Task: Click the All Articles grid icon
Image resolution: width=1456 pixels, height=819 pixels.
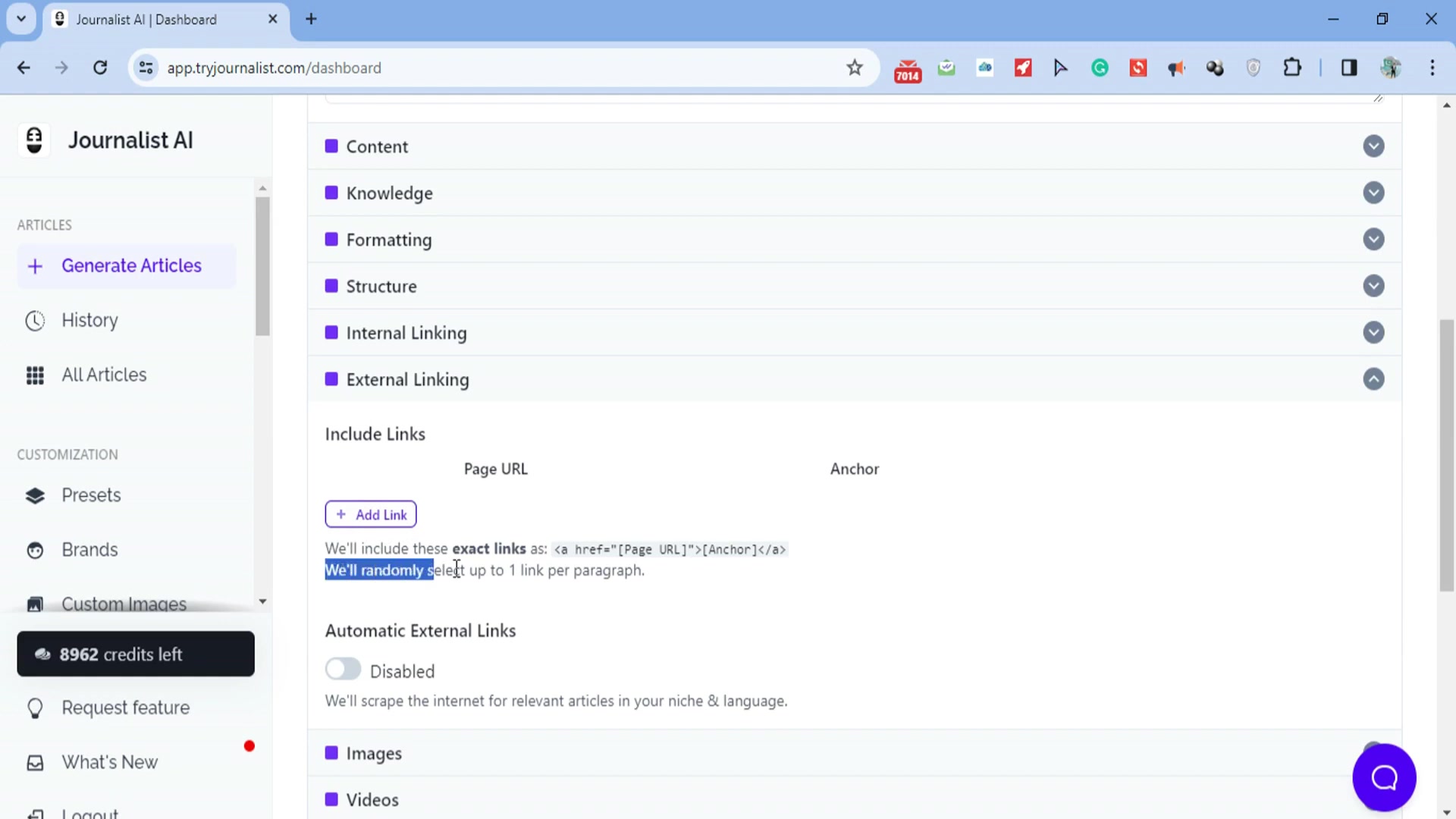Action: (x=35, y=375)
